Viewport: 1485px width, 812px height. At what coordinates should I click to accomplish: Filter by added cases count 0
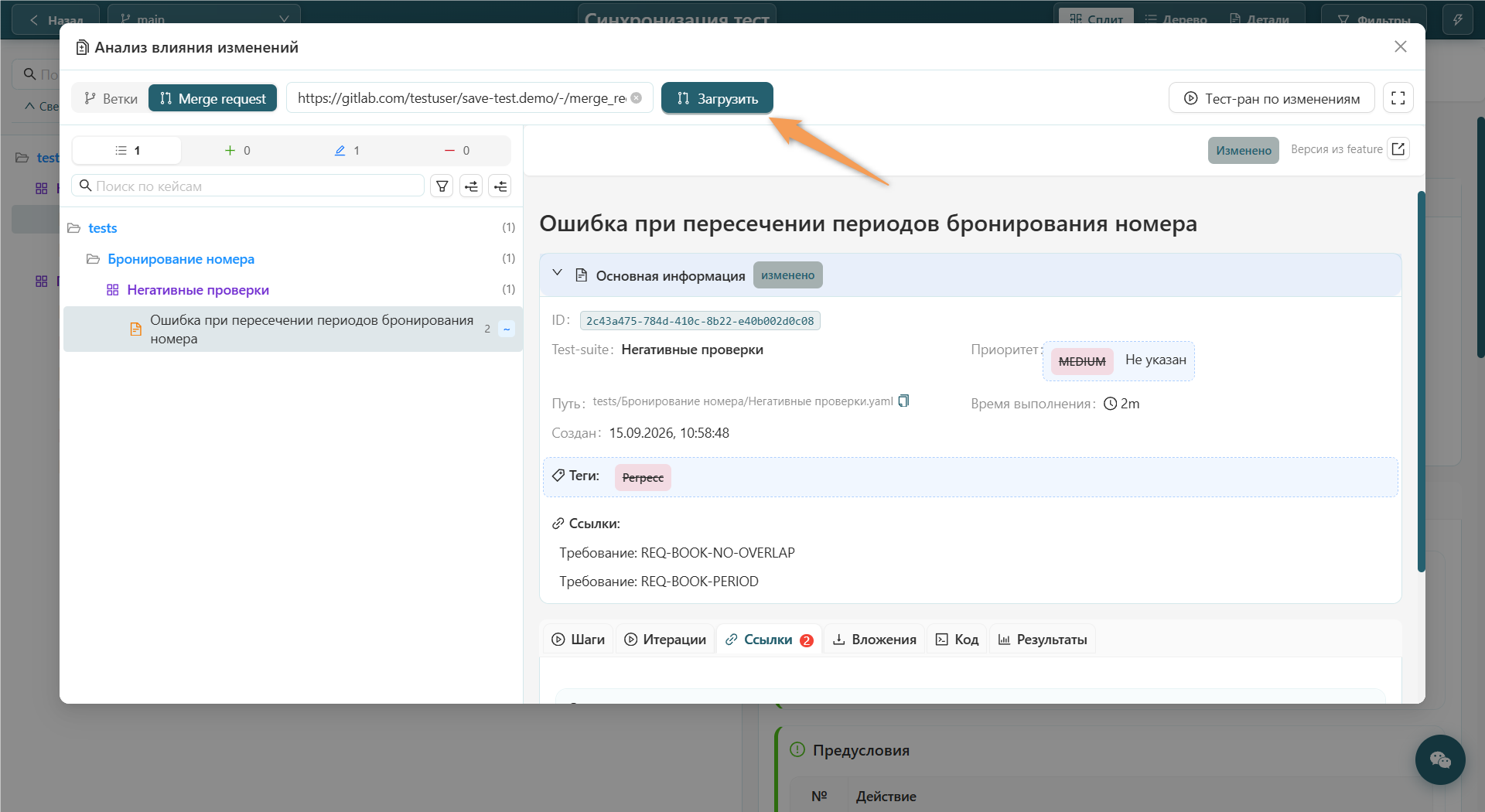237,150
